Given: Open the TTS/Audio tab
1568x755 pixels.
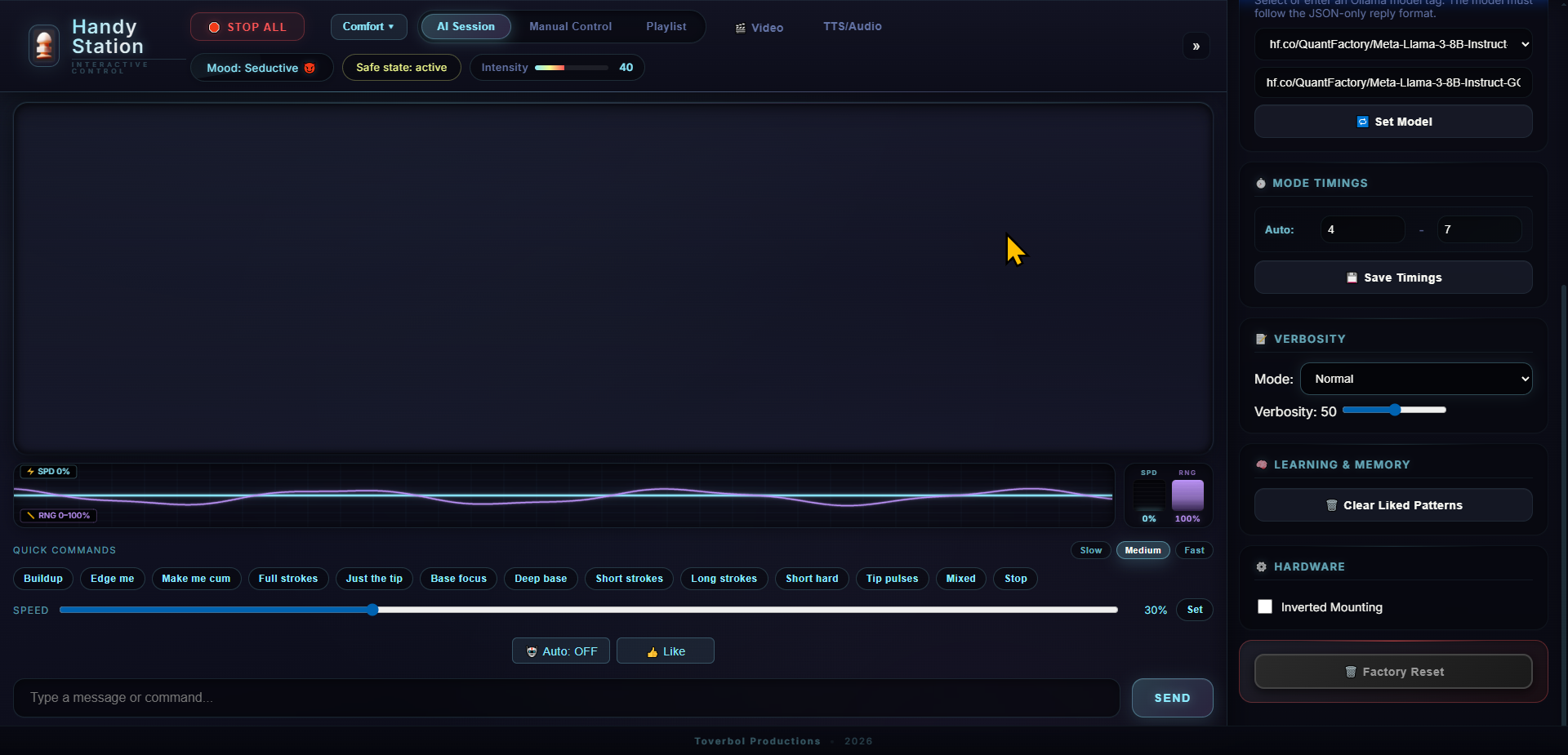Looking at the screenshot, I should coord(852,26).
